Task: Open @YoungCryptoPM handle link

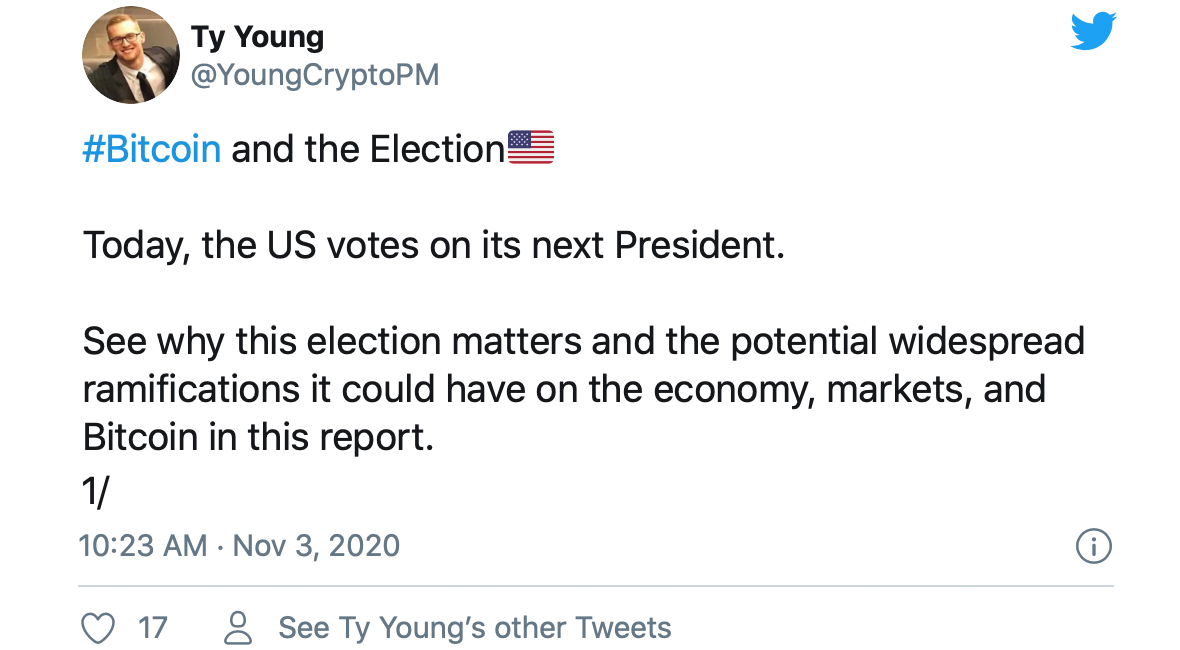Action: (x=314, y=75)
